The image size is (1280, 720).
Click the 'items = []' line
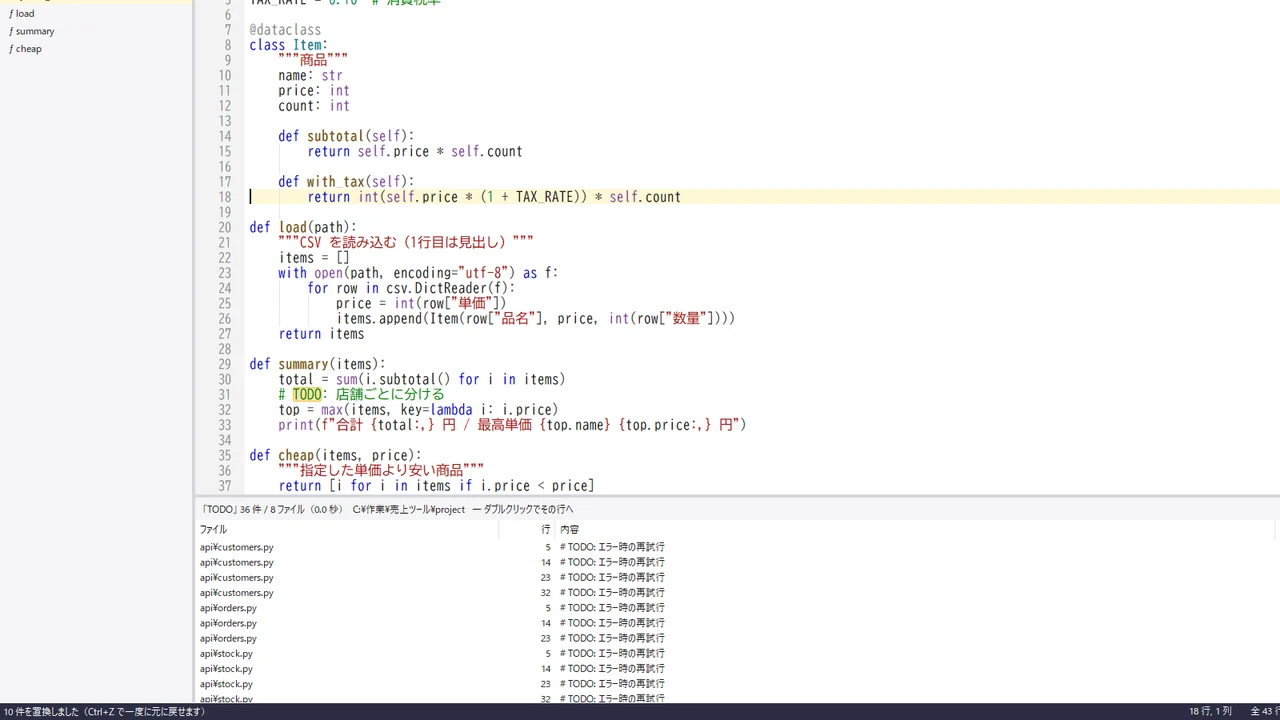click(314, 258)
